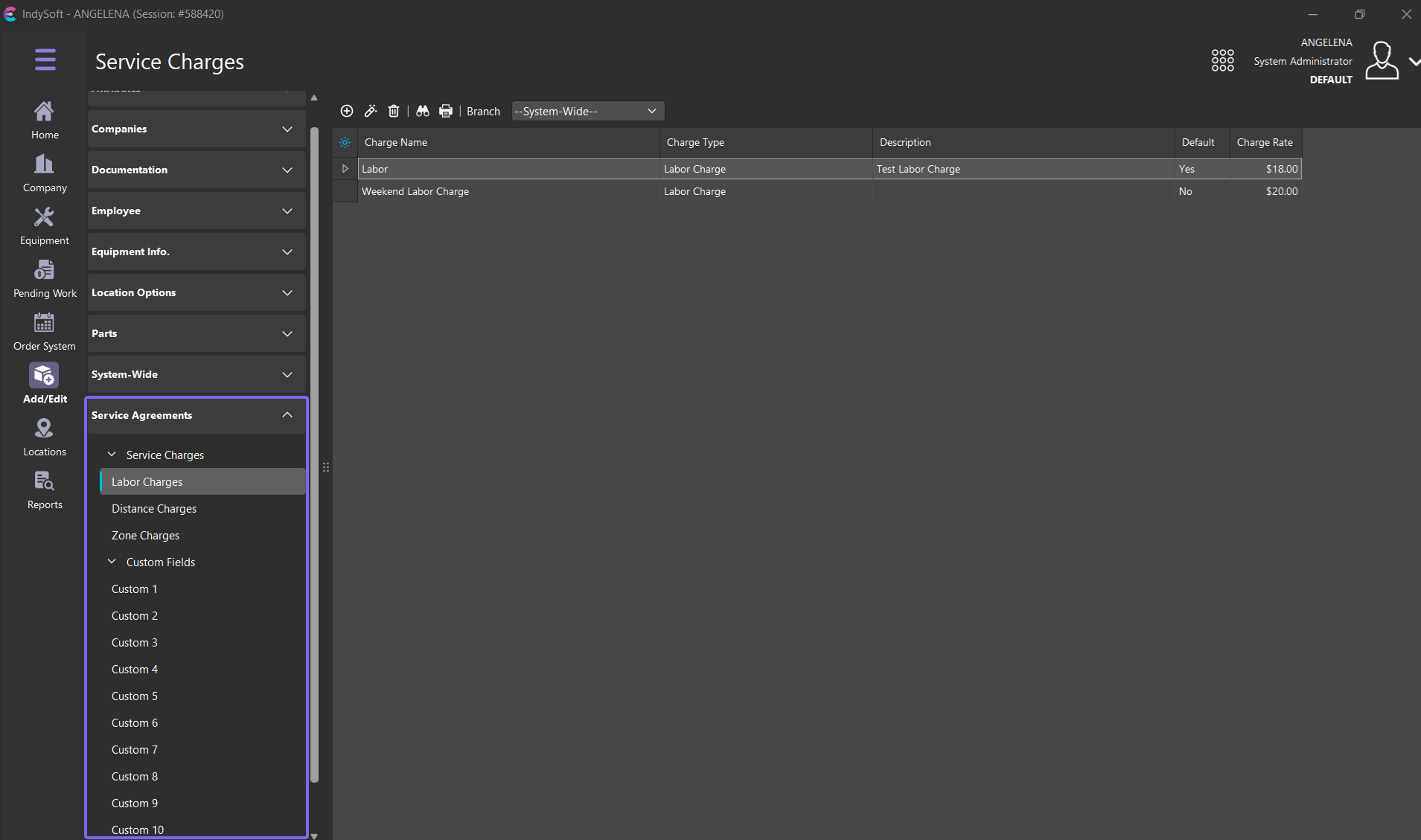Click the binoculars search icon
1421x840 pixels.
423,111
